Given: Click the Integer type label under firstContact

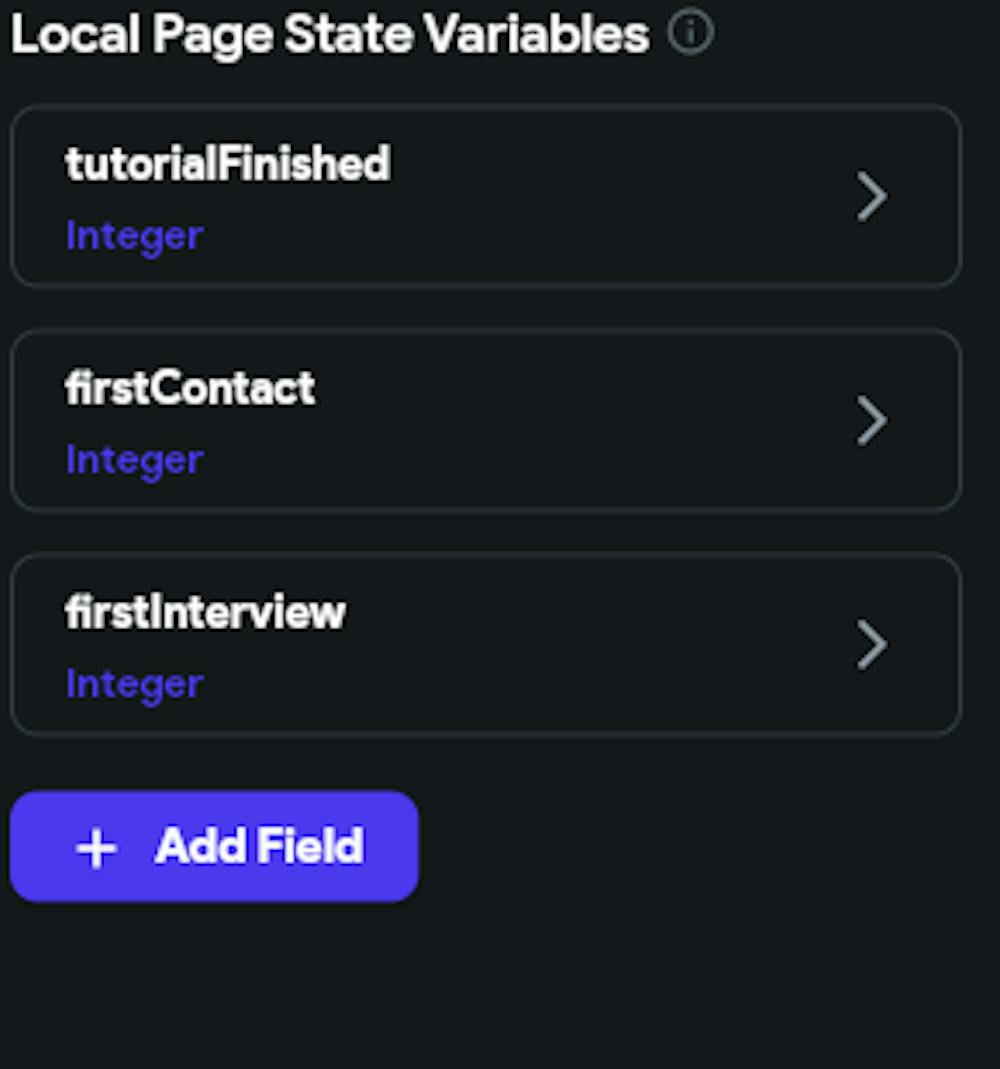Looking at the screenshot, I should pyautogui.click(x=134, y=462).
